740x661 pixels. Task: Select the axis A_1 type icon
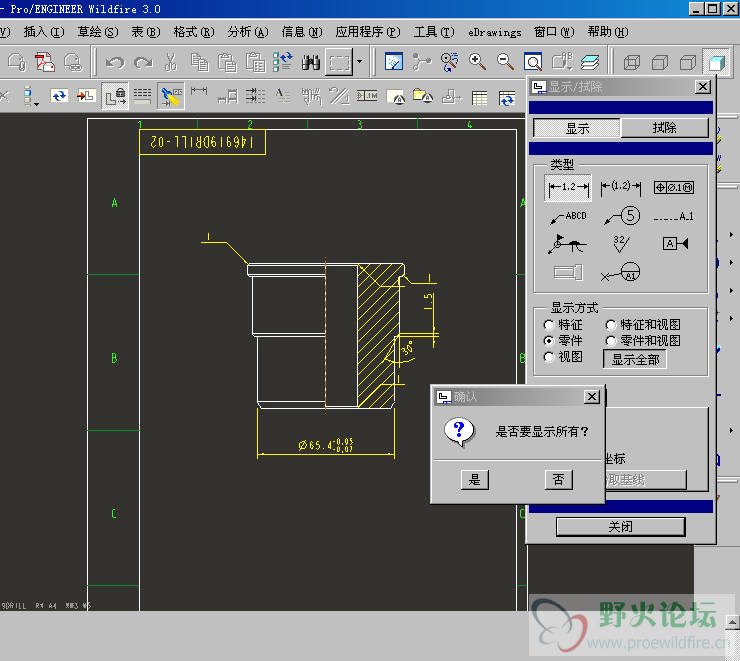point(673,217)
